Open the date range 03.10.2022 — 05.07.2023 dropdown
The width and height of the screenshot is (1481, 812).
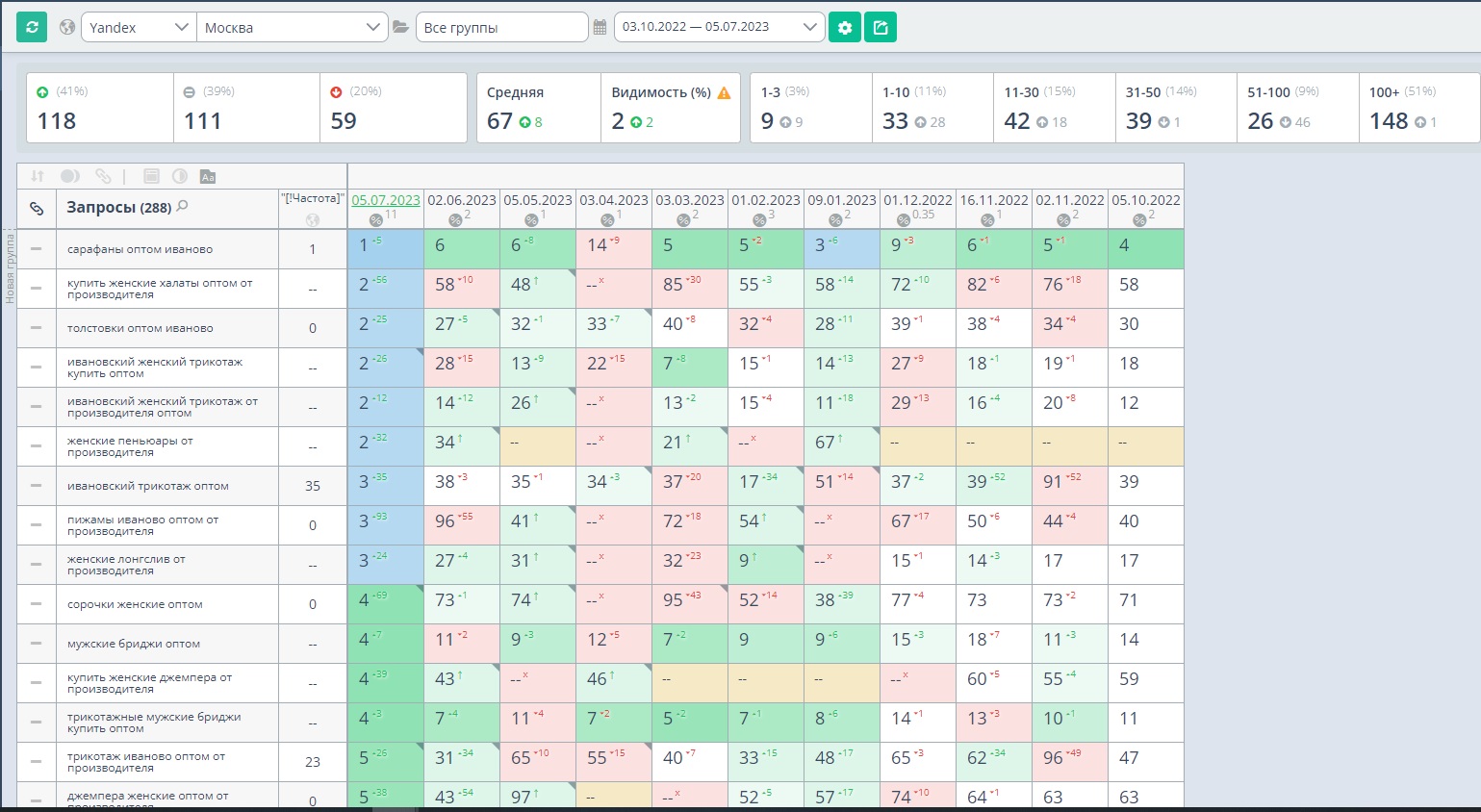719,27
